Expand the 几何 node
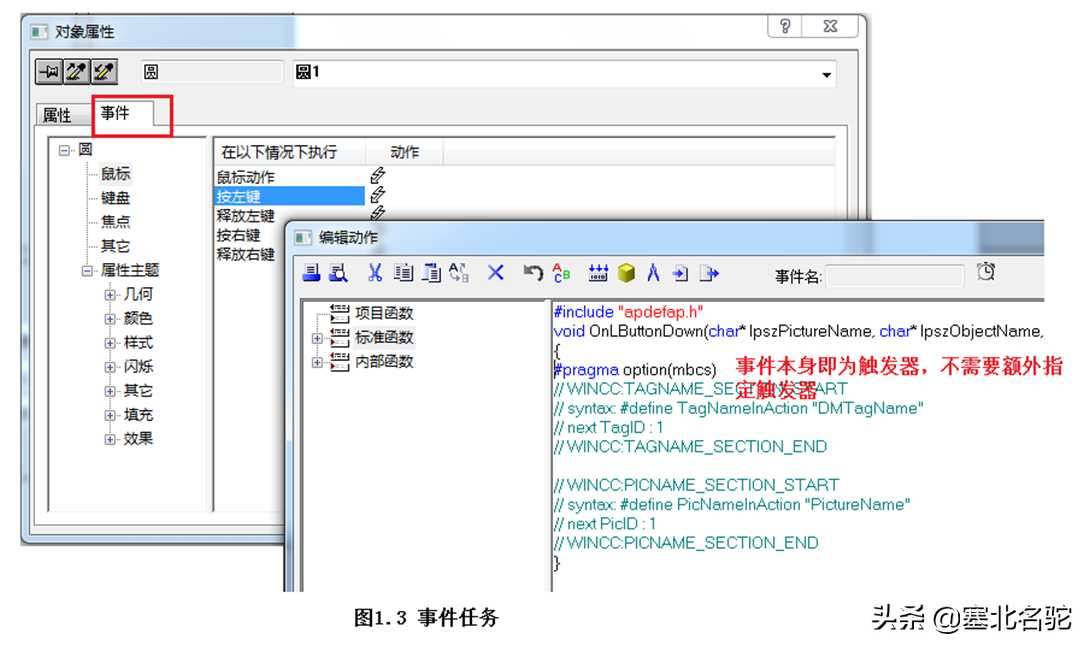 (x=110, y=295)
